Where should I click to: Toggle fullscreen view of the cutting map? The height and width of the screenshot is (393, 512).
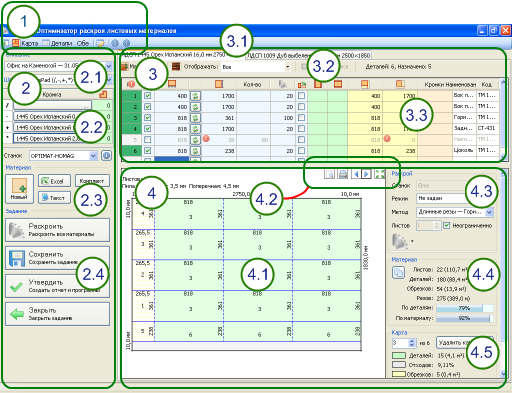point(379,174)
